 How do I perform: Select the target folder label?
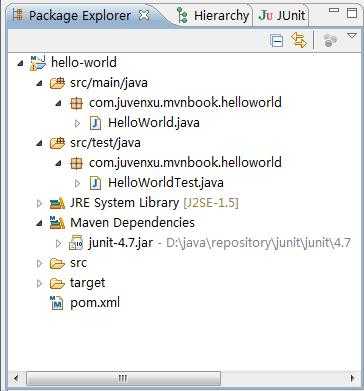point(87,283)
